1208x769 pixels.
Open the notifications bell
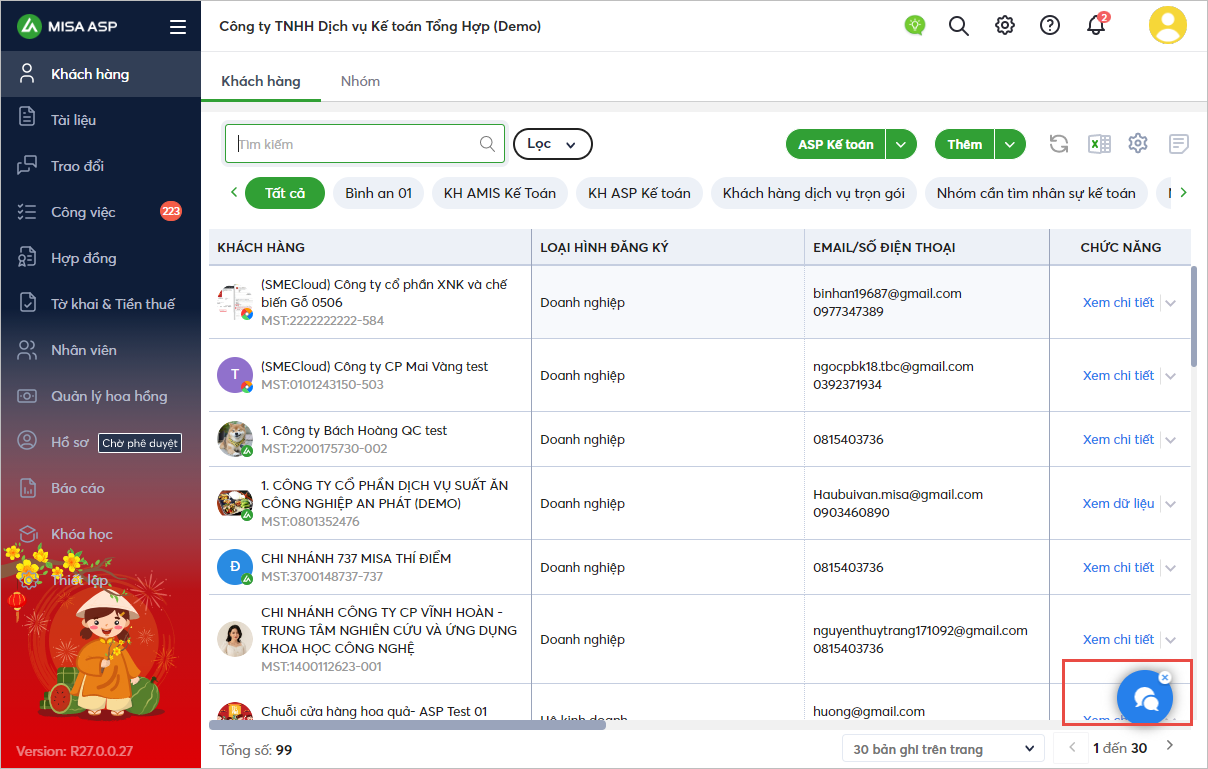[1096, 26]
